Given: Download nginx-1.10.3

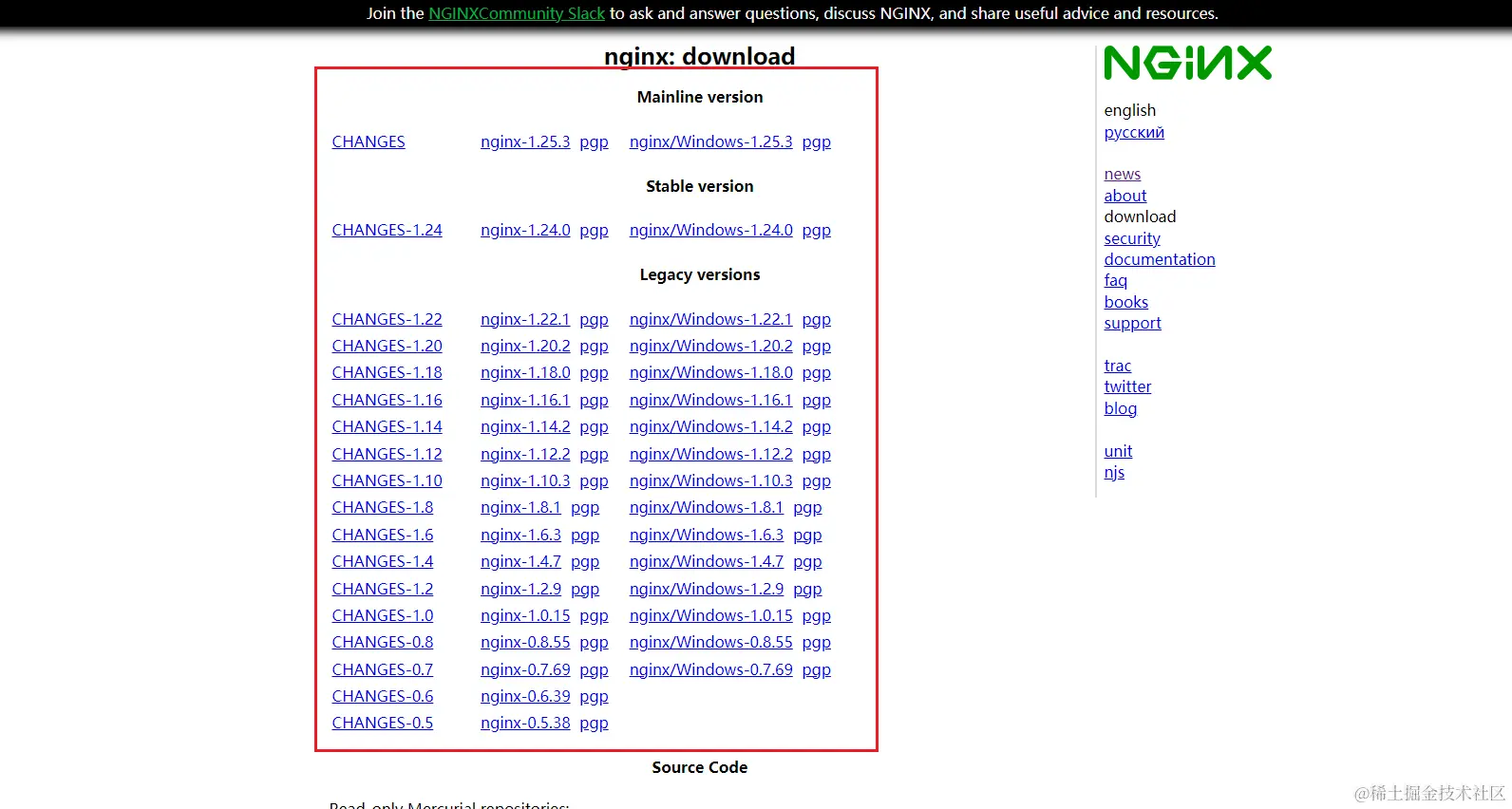Looking at the screenshot, I should 525,480.
